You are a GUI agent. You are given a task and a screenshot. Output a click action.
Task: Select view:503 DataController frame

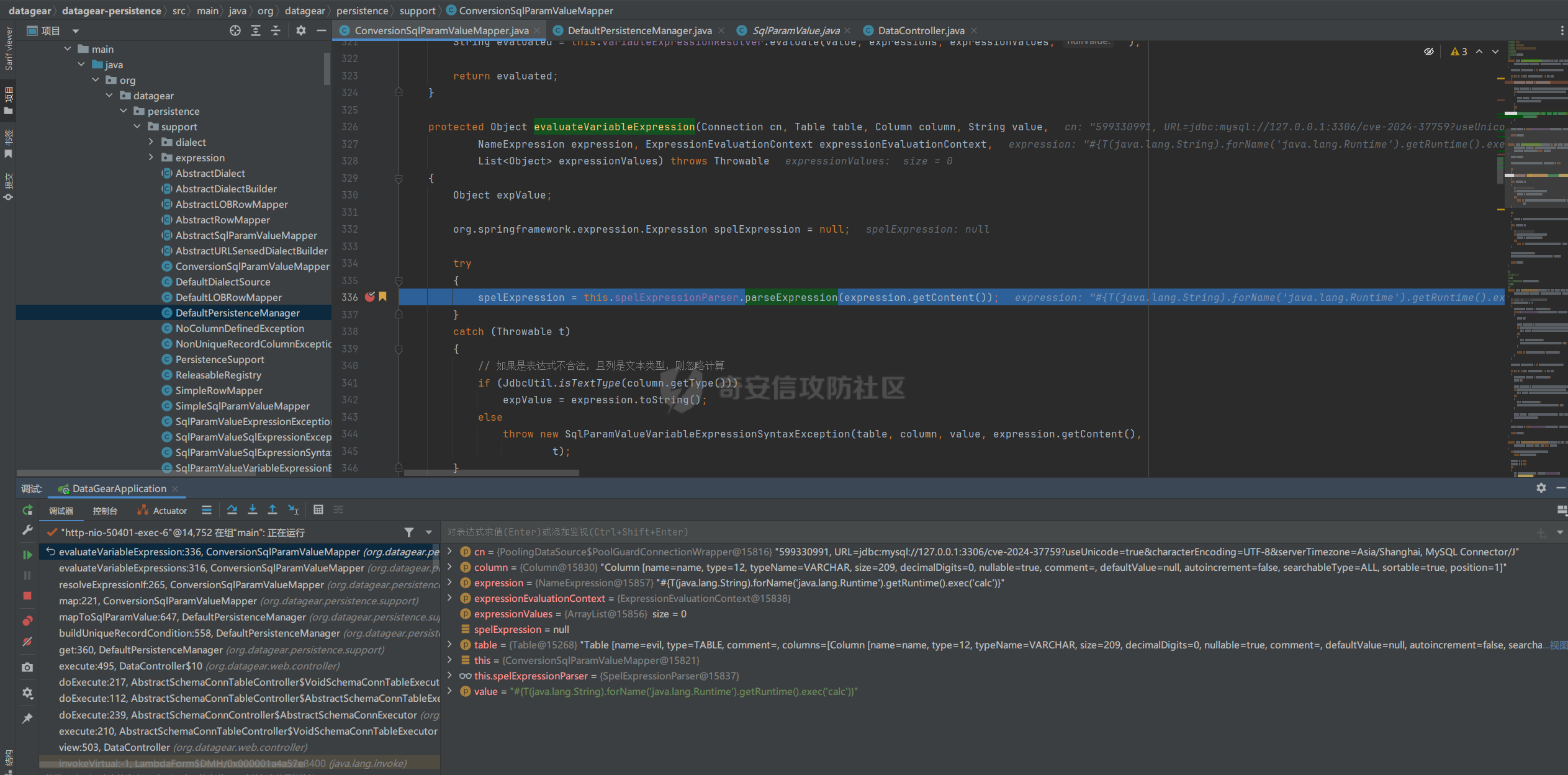239,747
